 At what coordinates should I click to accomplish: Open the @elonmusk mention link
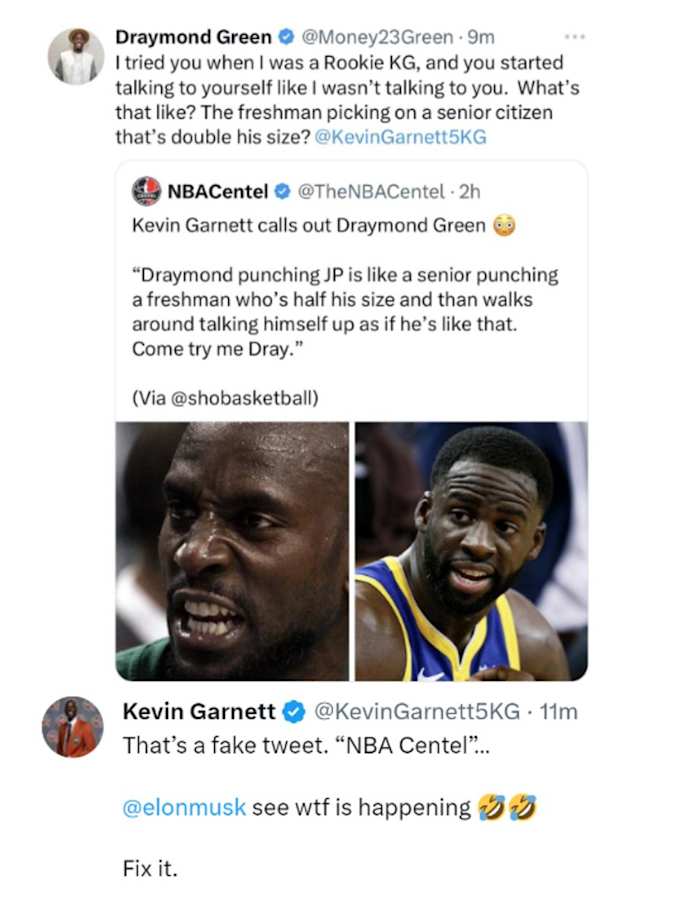(183, 808)
